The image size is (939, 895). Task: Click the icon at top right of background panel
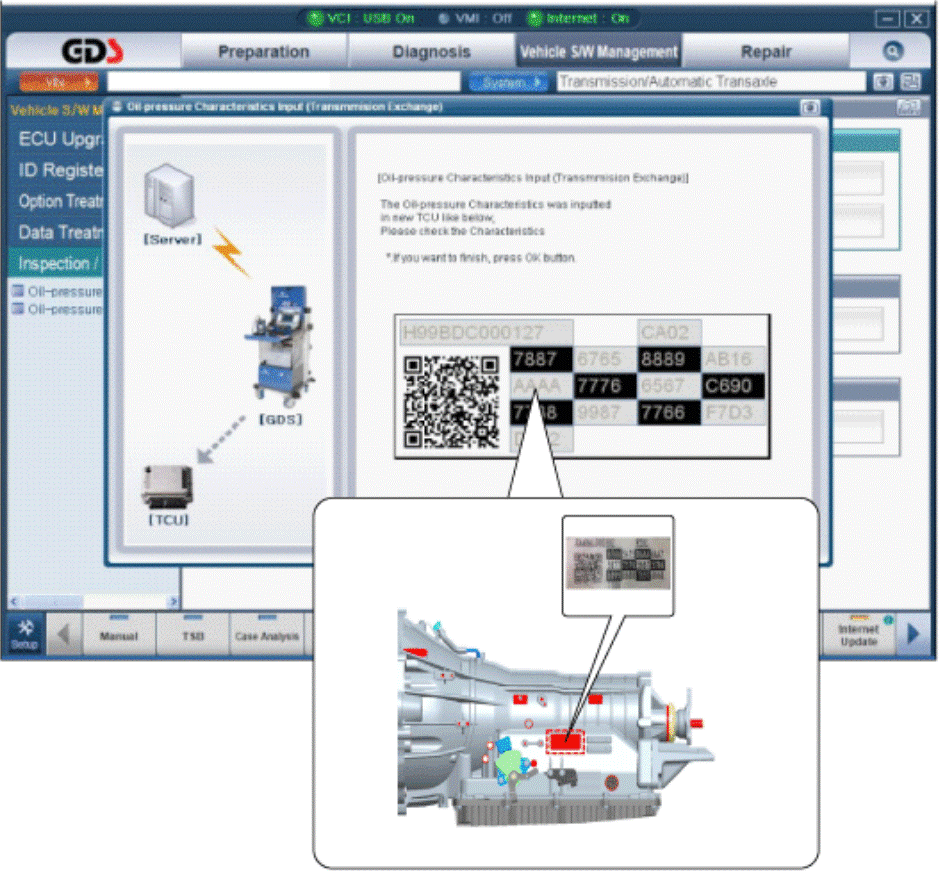(x=908, y=108)
